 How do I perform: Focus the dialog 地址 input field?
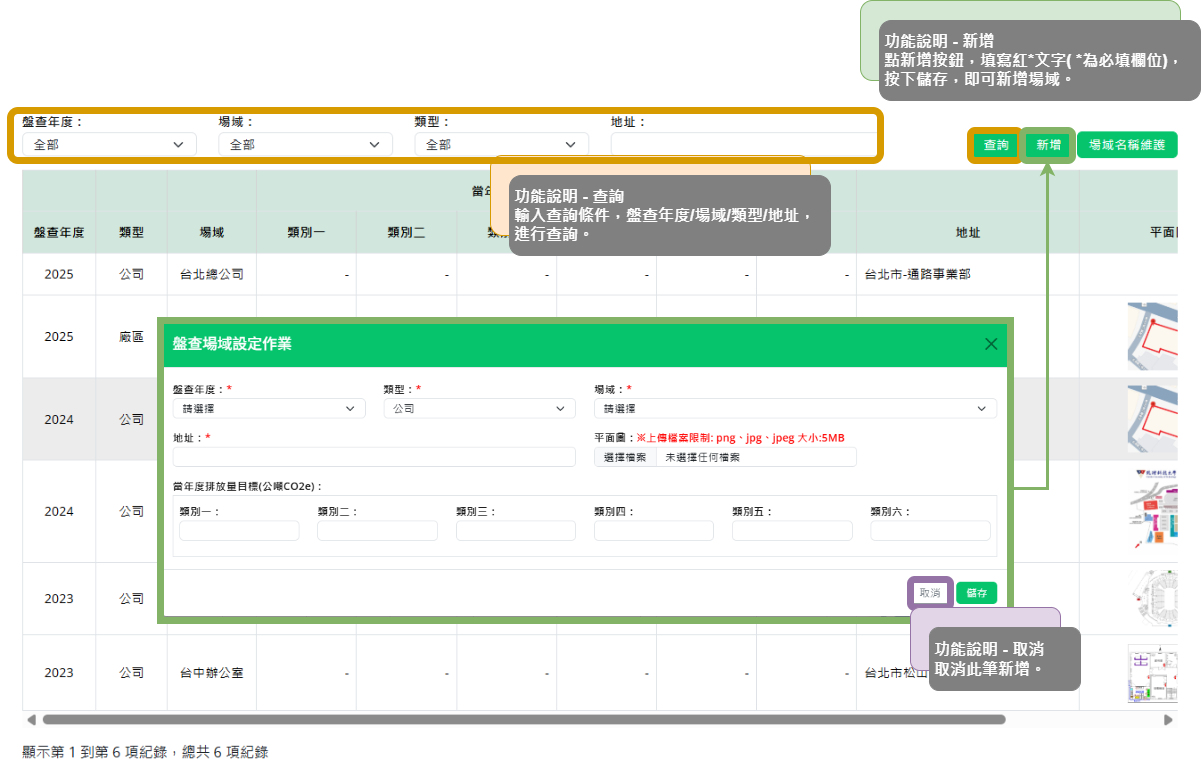(x=374, y=457)
